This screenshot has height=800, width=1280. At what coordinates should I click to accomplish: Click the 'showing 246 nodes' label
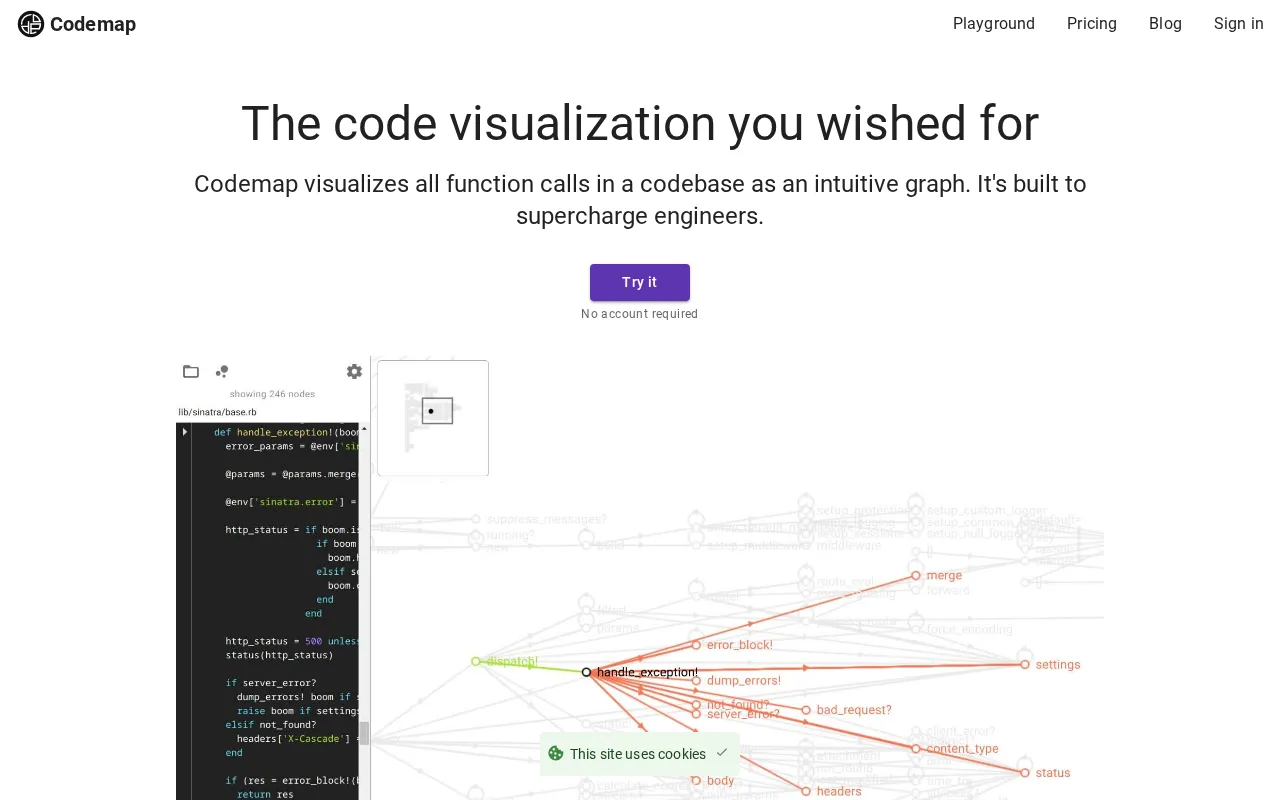(272, 394)
